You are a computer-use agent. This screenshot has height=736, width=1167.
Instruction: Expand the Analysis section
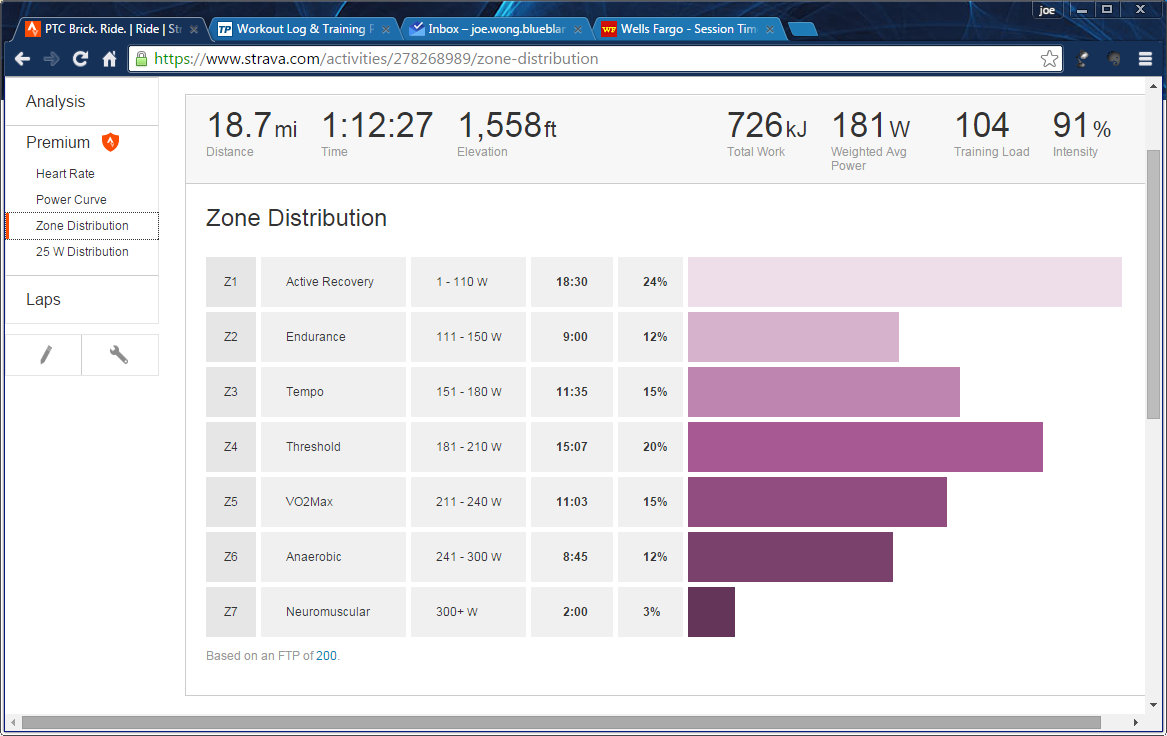[x=55, y=102]
